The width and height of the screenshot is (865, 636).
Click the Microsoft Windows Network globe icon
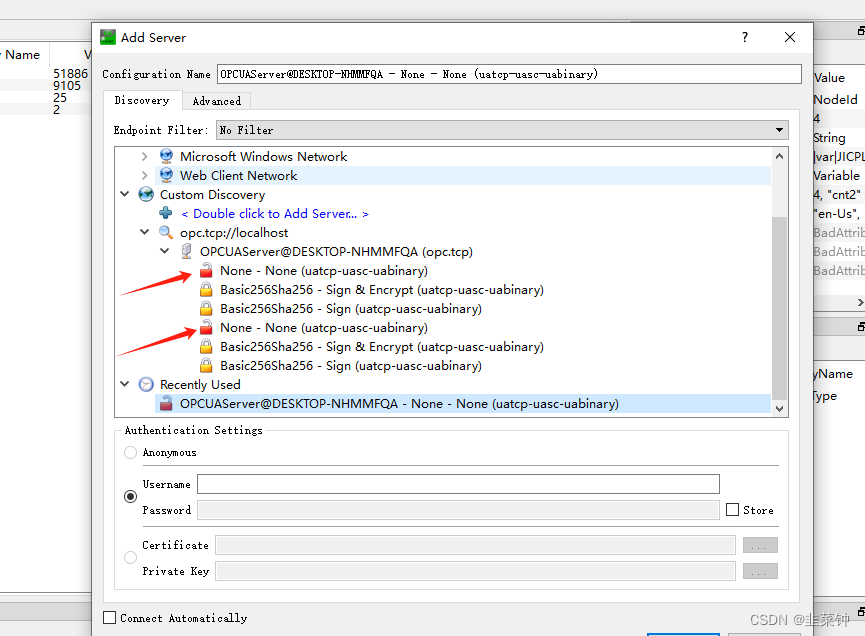pos(166,156)
